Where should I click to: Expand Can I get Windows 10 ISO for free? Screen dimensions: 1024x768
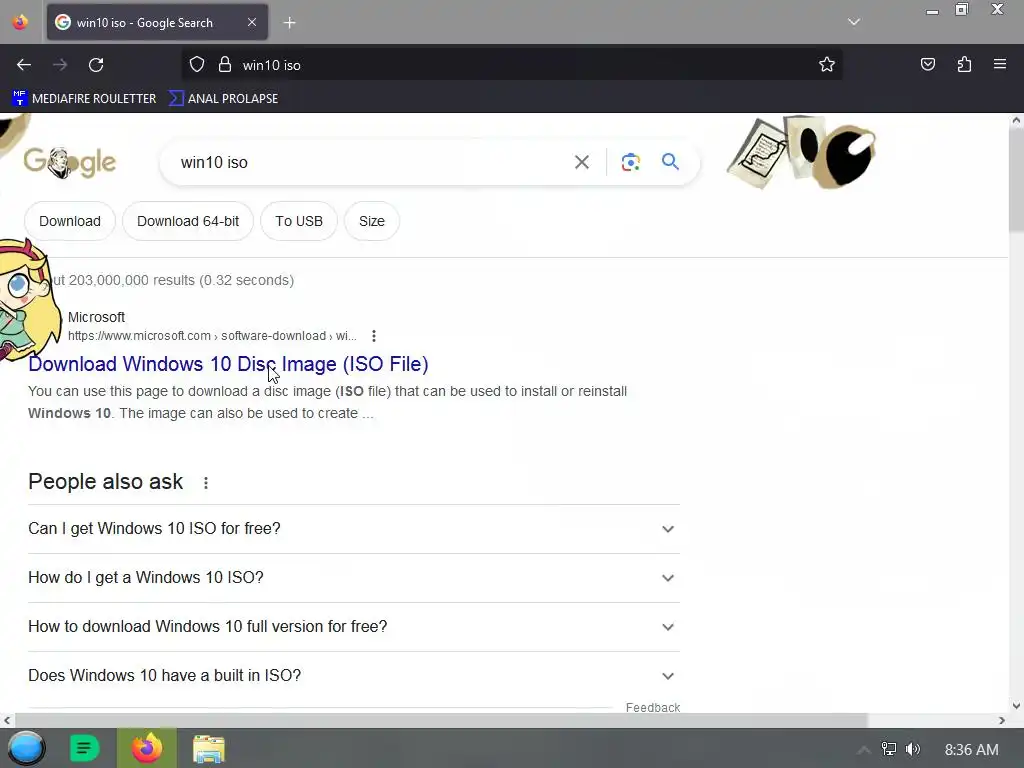(354, 528)
